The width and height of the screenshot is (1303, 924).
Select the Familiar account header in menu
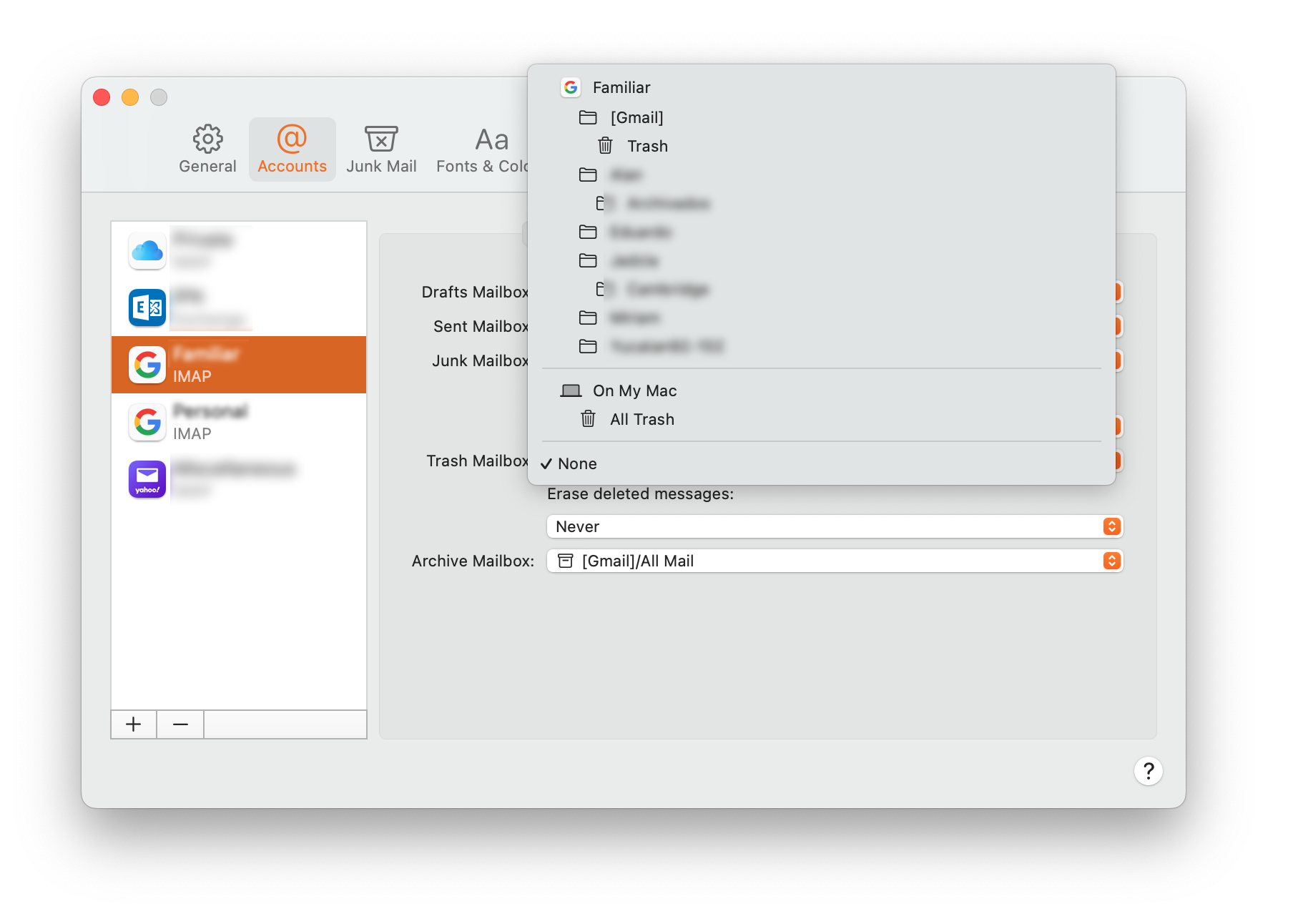[621, 87]
